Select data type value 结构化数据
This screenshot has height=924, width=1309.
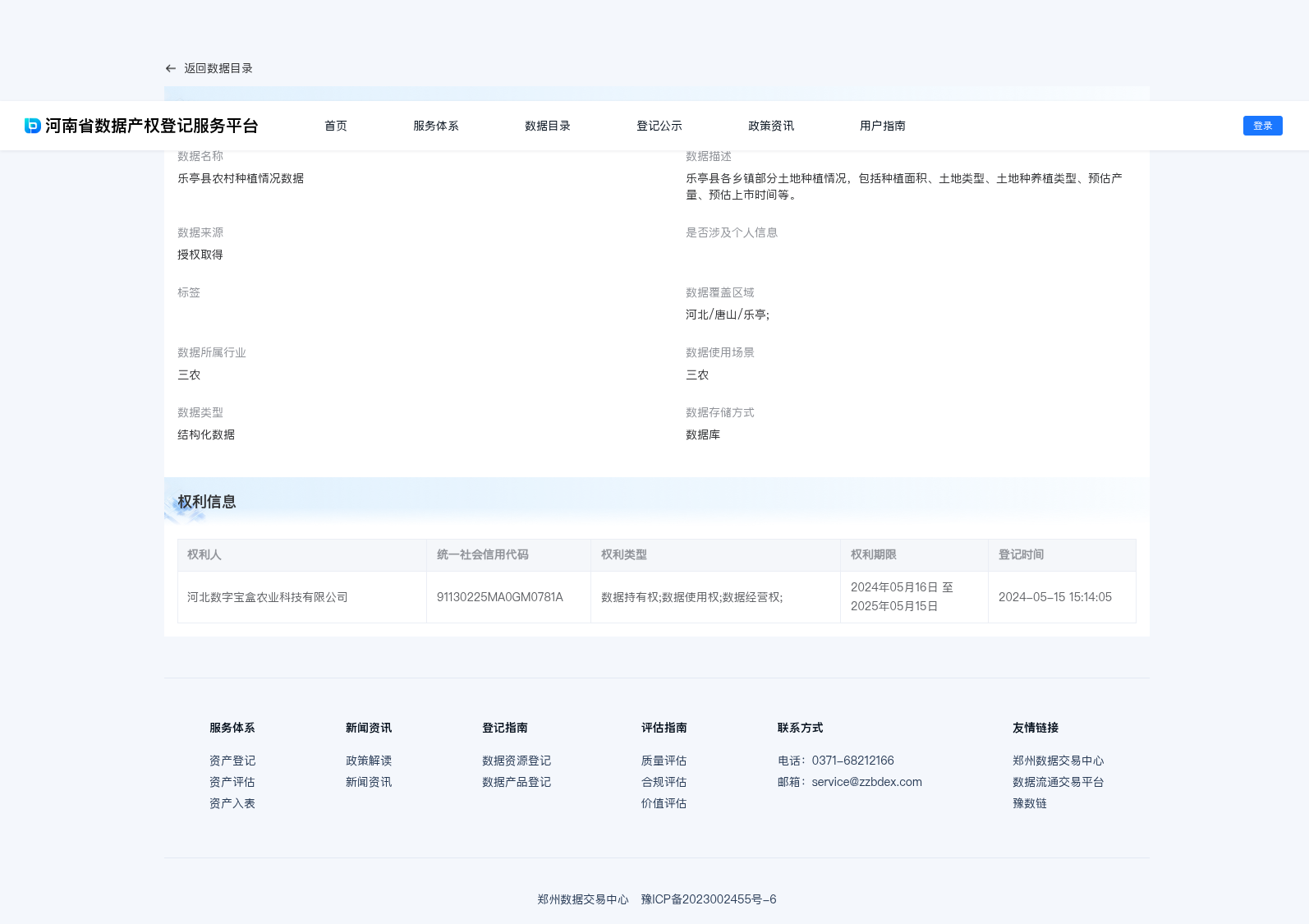(x=206, y=434)
